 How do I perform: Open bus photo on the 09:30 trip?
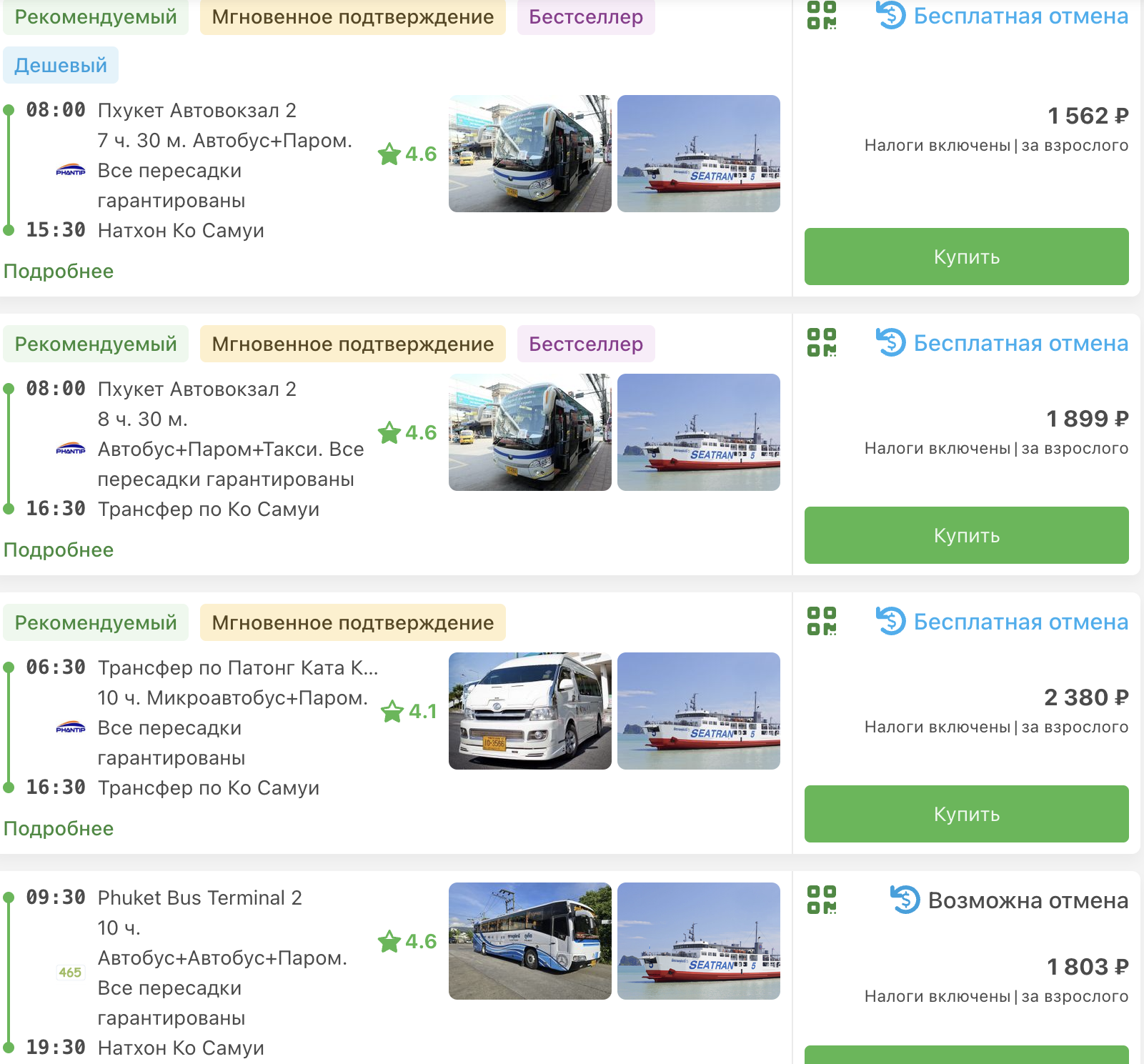(529, 941)
